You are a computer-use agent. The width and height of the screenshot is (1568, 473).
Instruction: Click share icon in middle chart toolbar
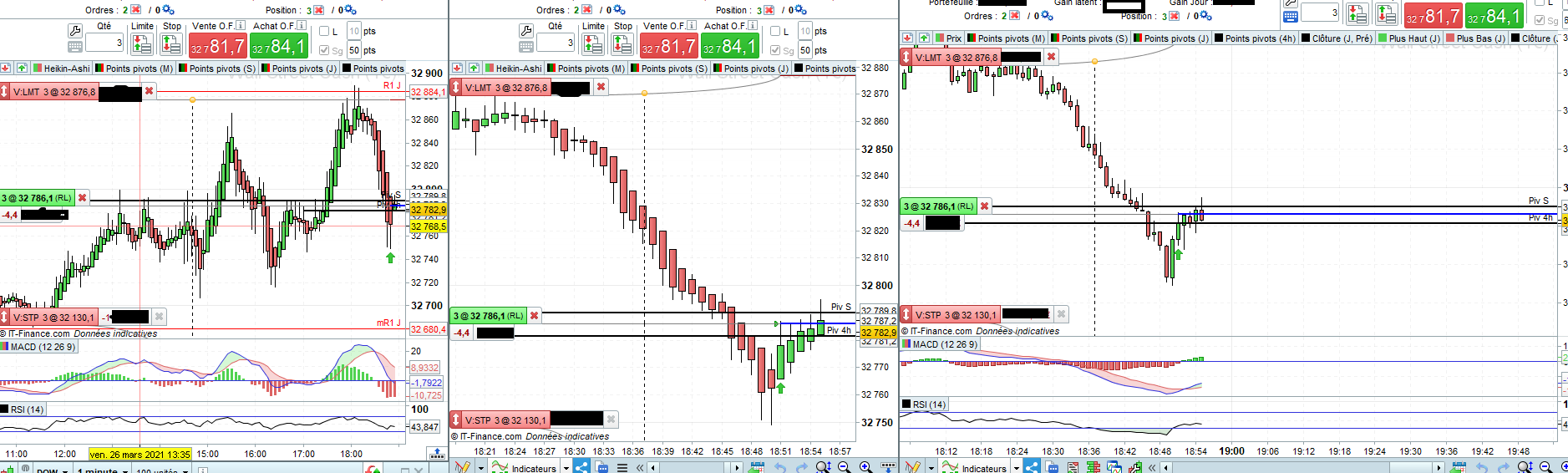[x=581, y=467]
